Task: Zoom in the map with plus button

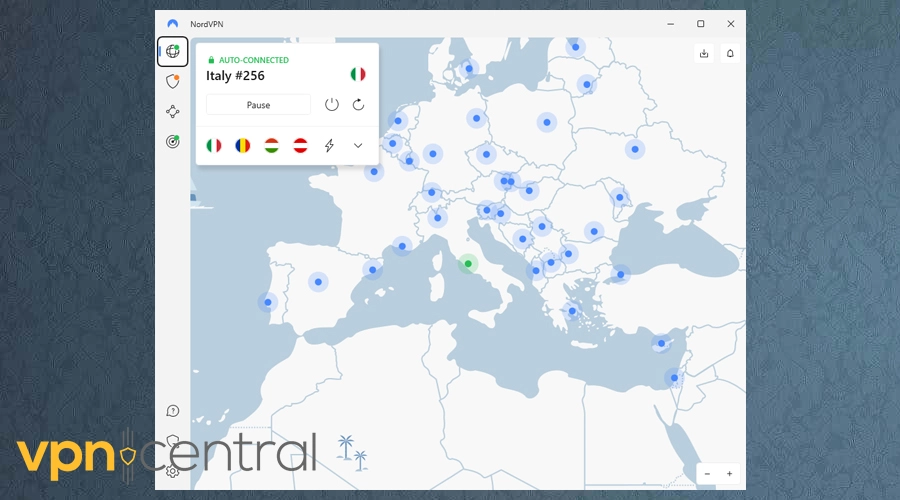Action: [730, 474]
